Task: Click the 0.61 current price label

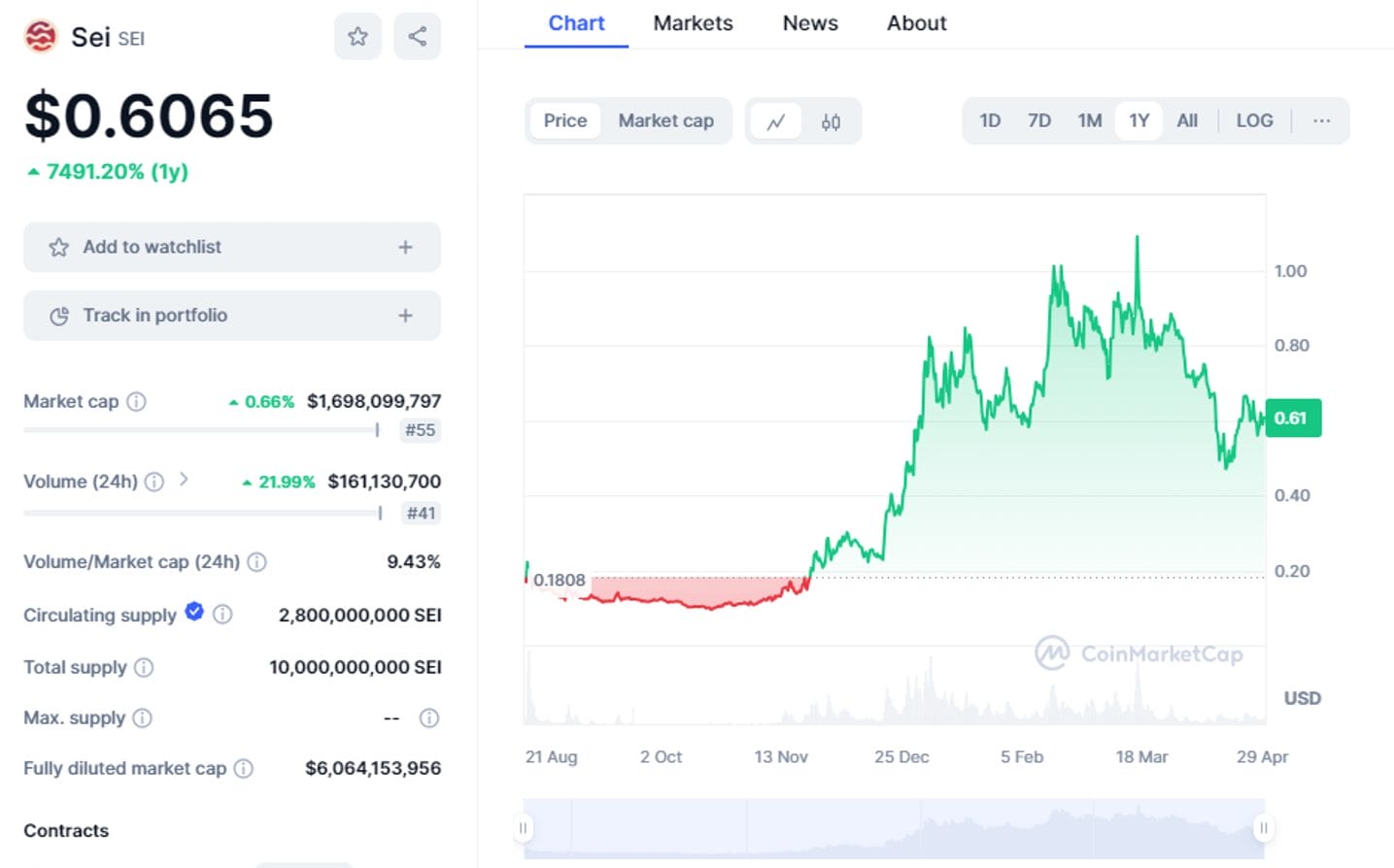Action: tap(1291, 418)
